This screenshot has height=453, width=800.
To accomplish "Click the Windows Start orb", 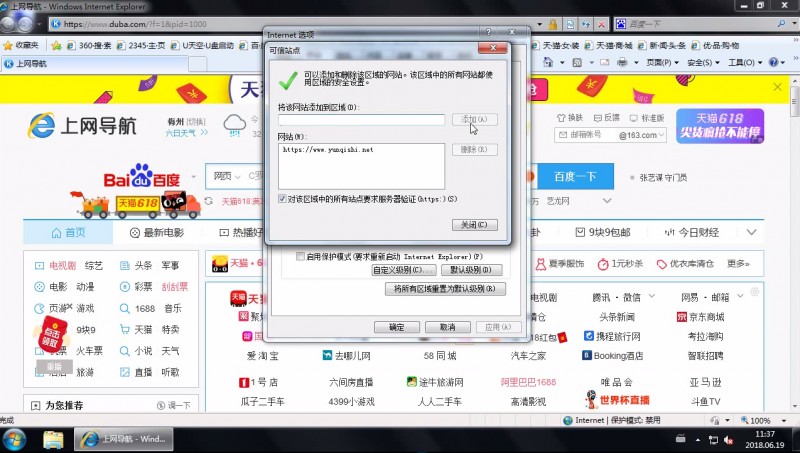I will click(14, 440).
